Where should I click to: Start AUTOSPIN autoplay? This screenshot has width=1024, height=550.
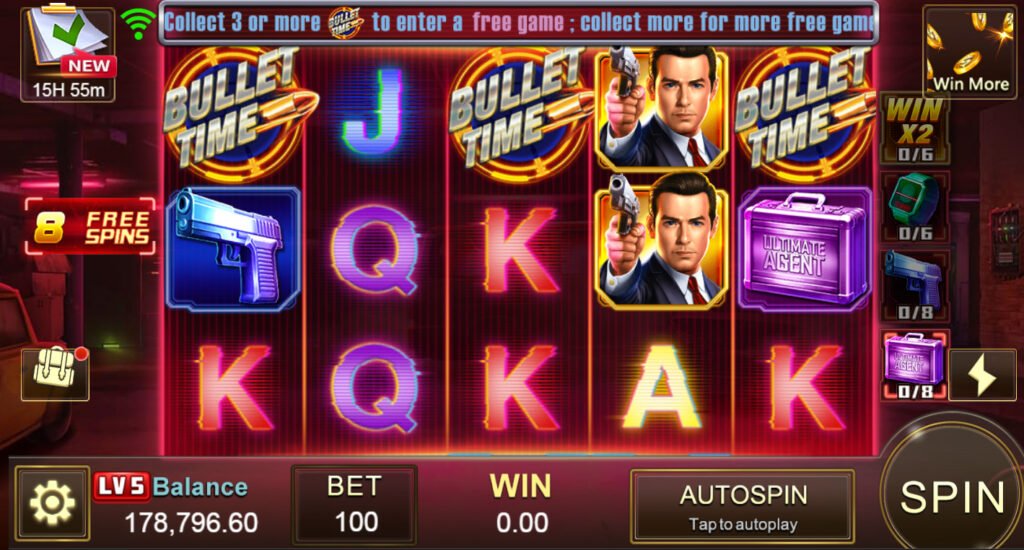(743, 507)
